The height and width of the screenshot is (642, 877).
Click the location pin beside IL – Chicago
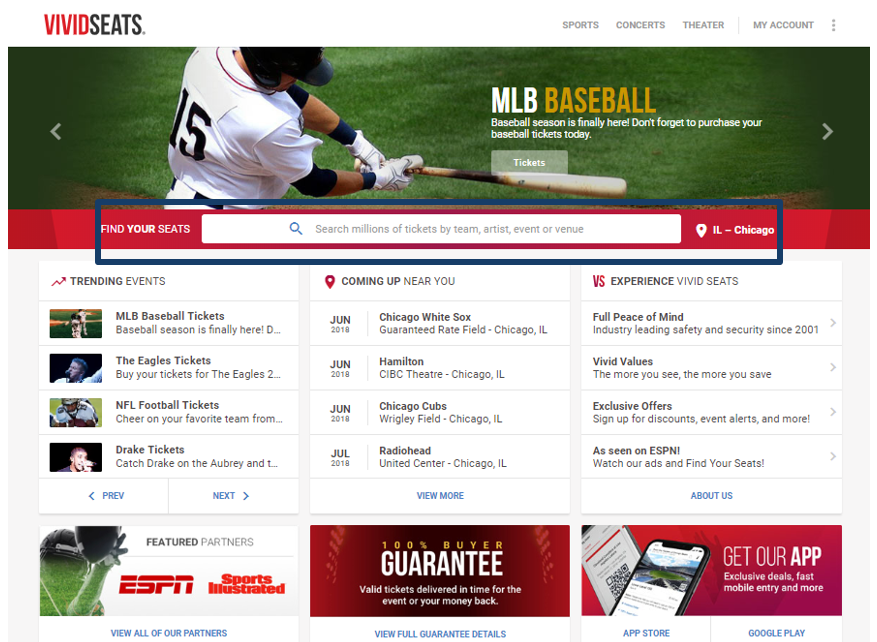pyautogui.click(x=701, y=230)
